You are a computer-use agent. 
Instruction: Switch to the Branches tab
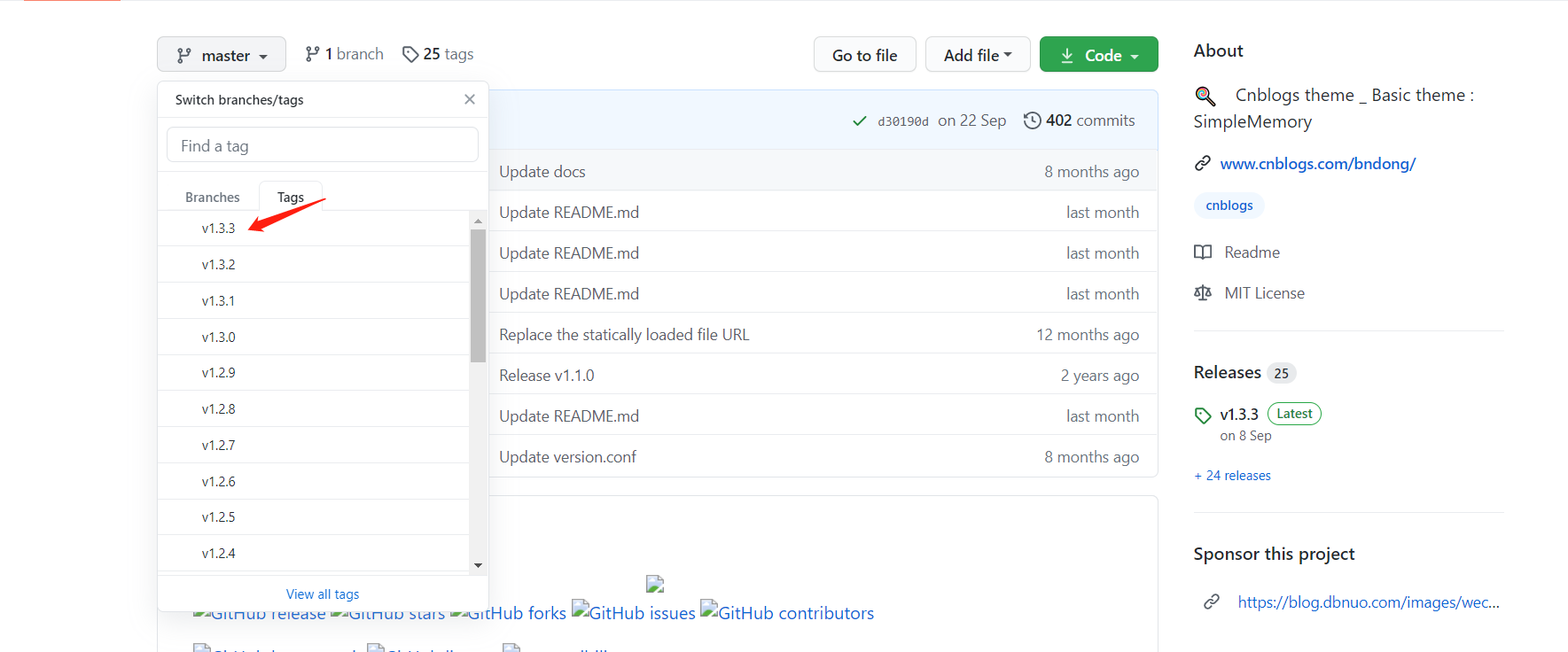point(213,197)
